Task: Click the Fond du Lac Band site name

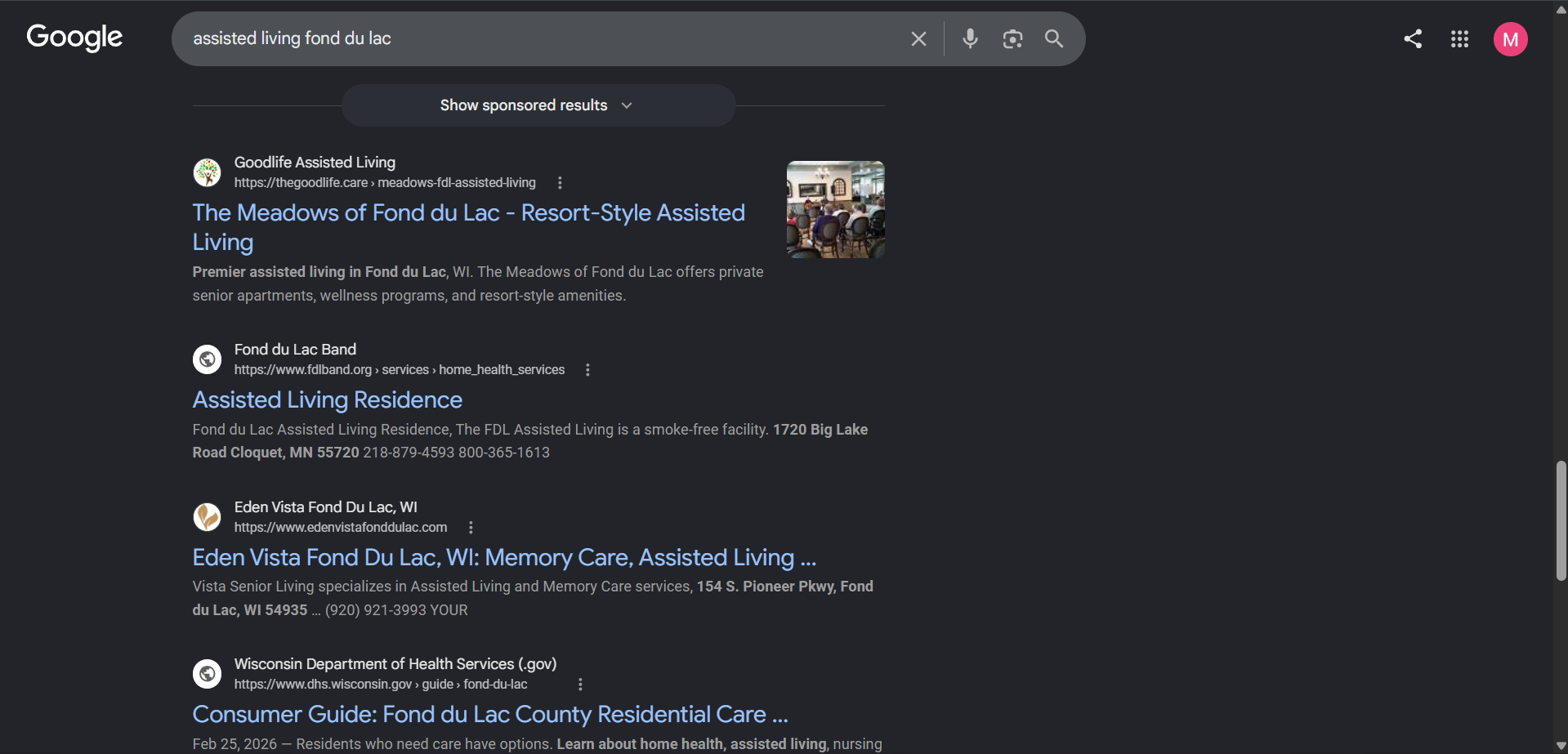Action: [295, 350]
